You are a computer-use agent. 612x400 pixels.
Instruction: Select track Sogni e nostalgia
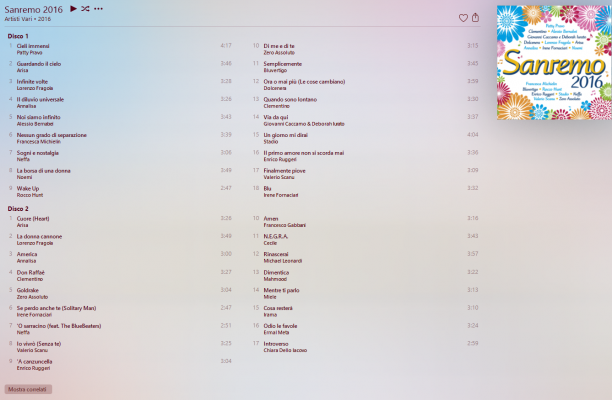pos(37,153)
